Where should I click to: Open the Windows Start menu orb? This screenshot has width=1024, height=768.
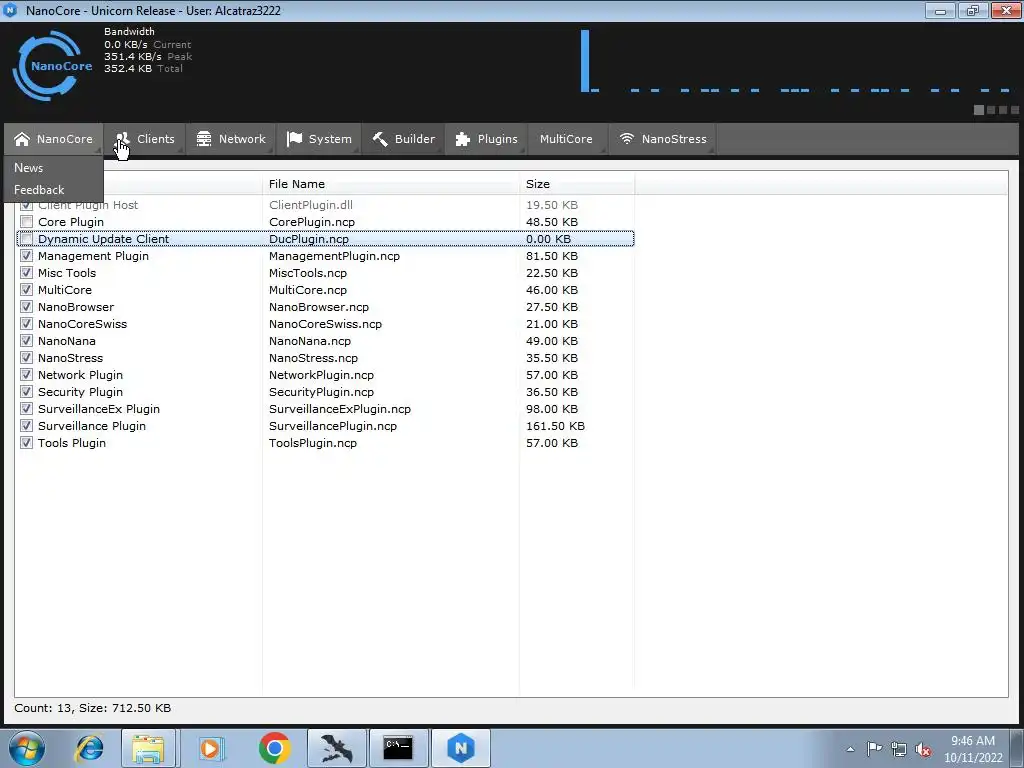click(27, 748)
